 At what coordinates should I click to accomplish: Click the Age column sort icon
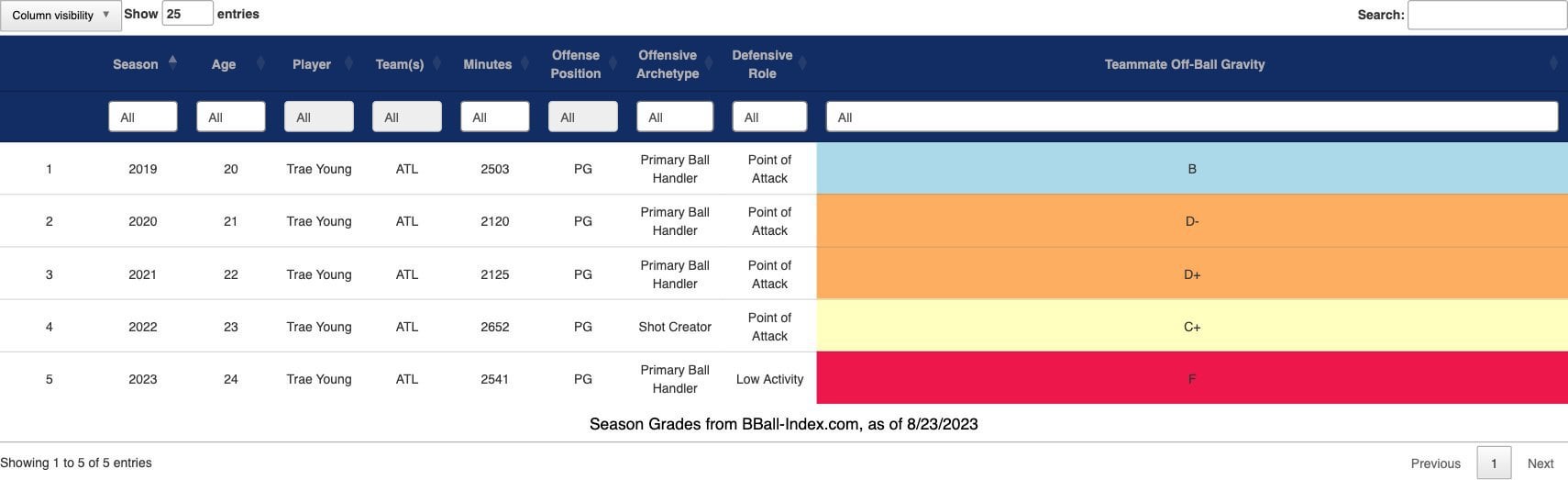(x=260, y=63)
